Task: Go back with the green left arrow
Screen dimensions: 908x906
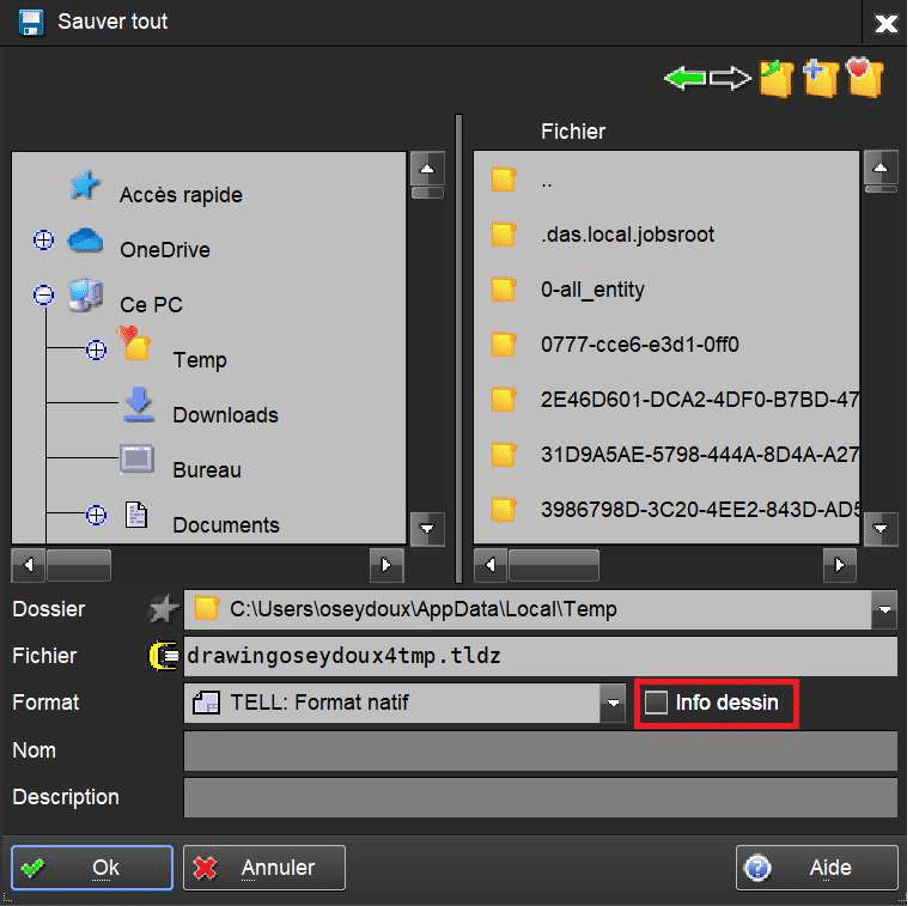Action: [x=685, y=78]
